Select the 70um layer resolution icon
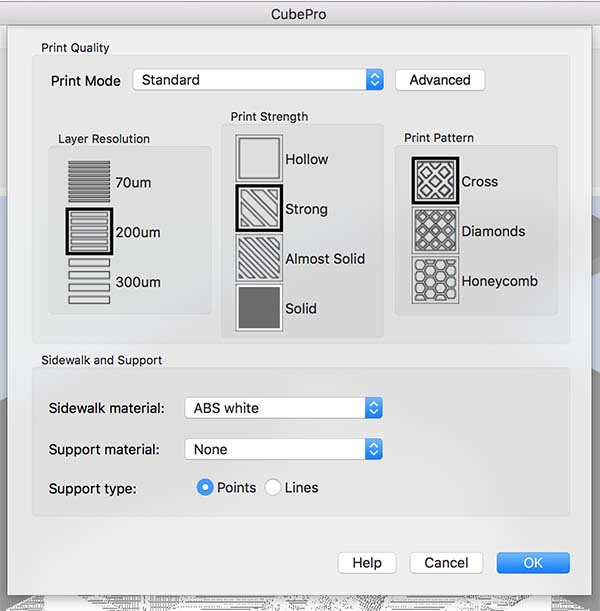600x611 pixels. (89, 181)
